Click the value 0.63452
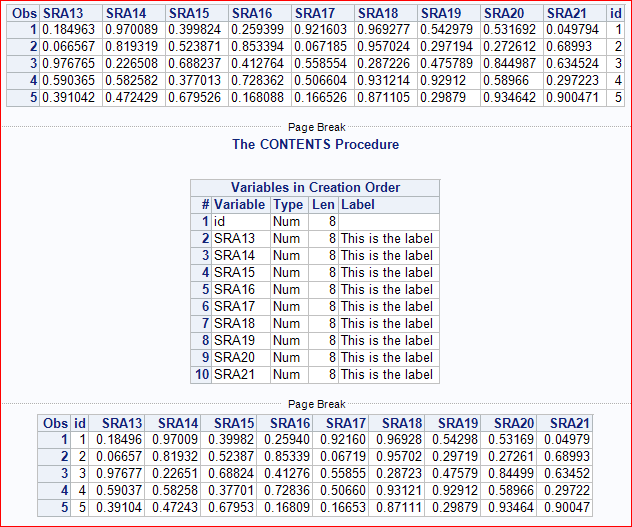 (x=567, y=473)
